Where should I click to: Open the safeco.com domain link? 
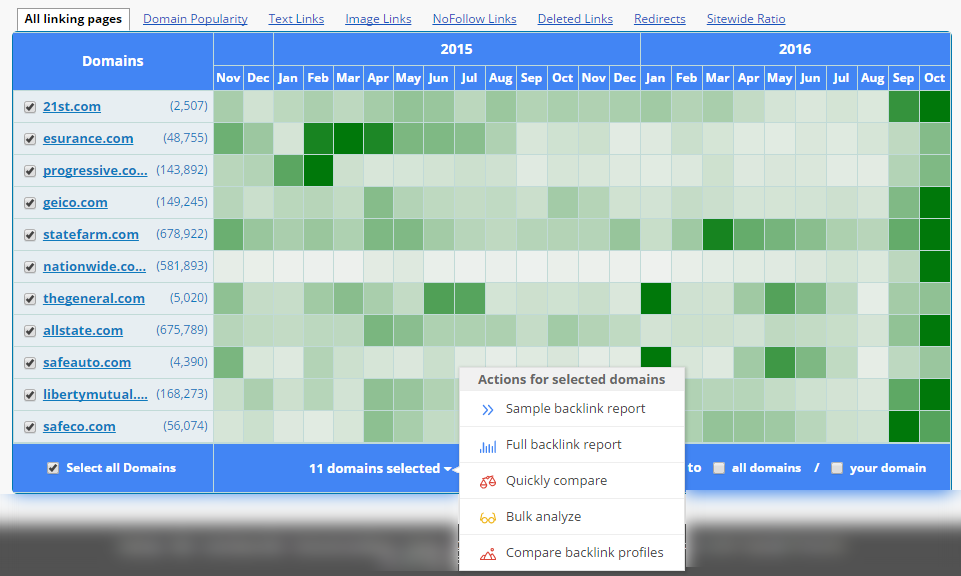[x=79, y=426]
